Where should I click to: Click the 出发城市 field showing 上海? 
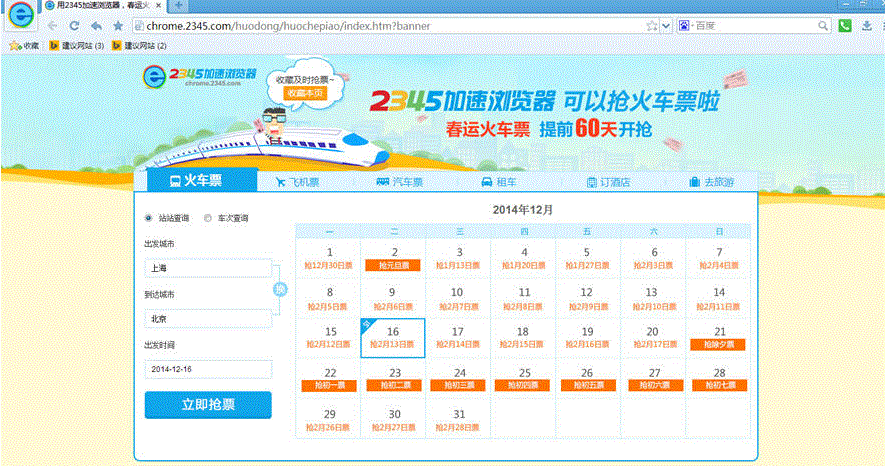point(208,268)
